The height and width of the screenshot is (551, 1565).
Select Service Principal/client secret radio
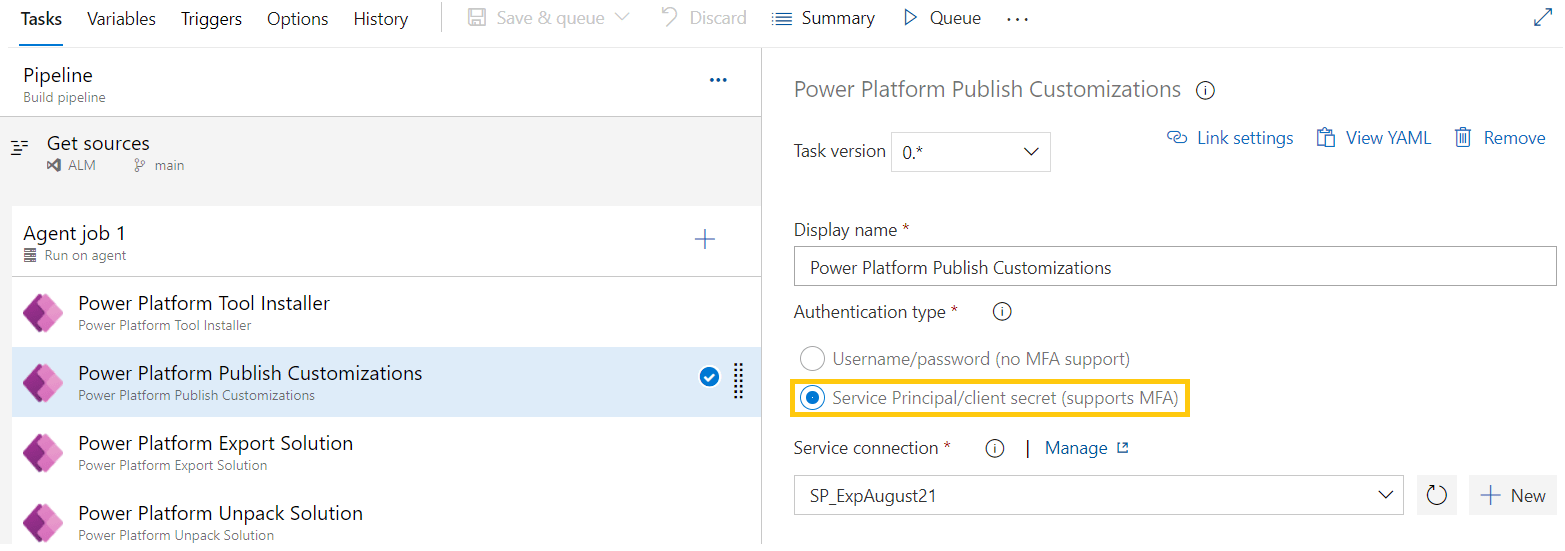coord(813,398)
